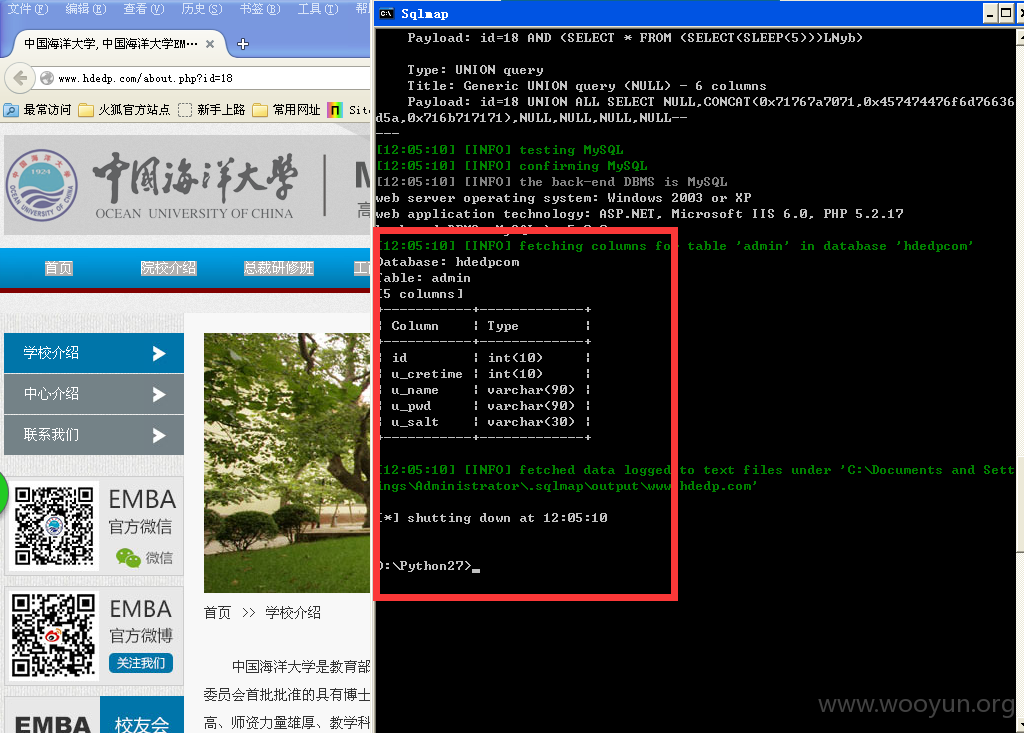Open the 历史 menu in Firefox
The image size is (1024, 733).
point(202,8)
